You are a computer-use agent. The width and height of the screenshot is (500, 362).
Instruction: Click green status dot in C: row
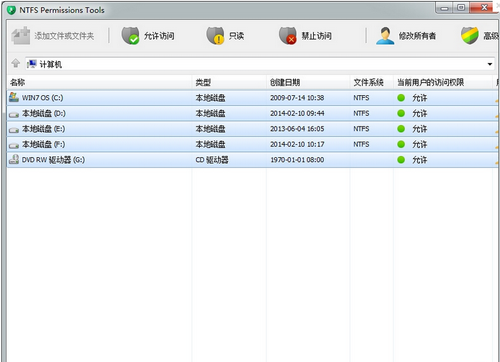pos(401,98)
